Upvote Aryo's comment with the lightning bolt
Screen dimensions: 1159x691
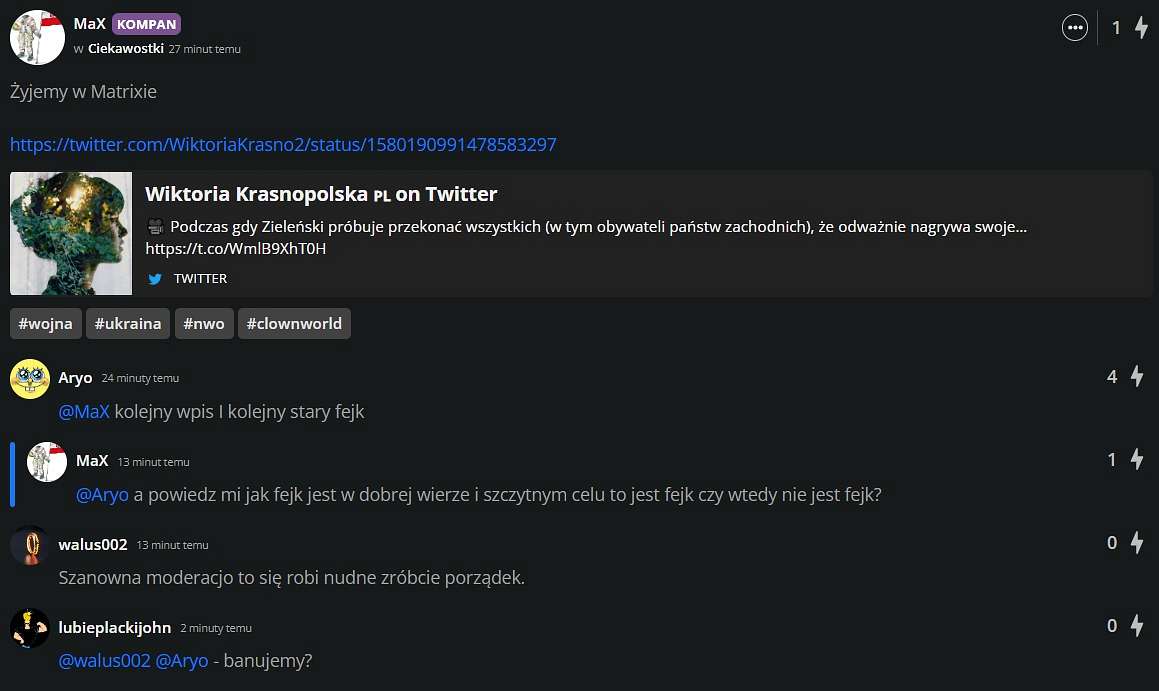pyautogui.click(x=1137, y=377)
